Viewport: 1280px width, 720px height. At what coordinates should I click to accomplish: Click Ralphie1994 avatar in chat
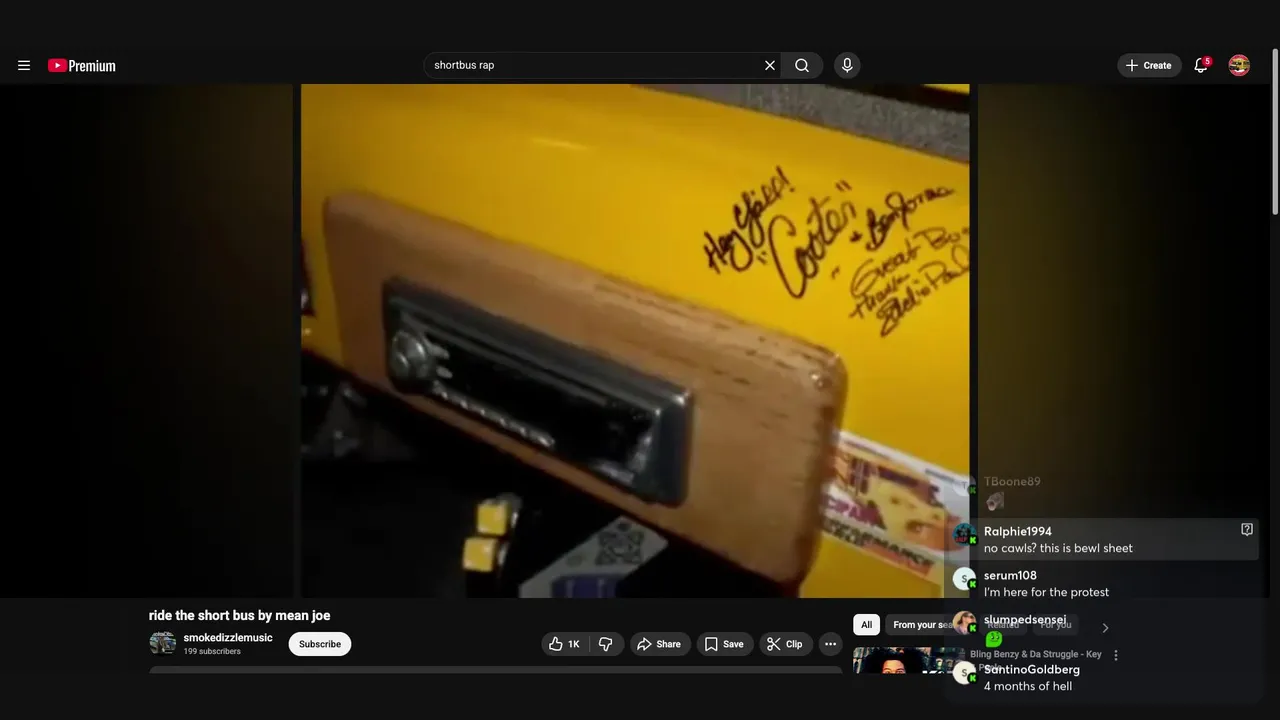964,535
